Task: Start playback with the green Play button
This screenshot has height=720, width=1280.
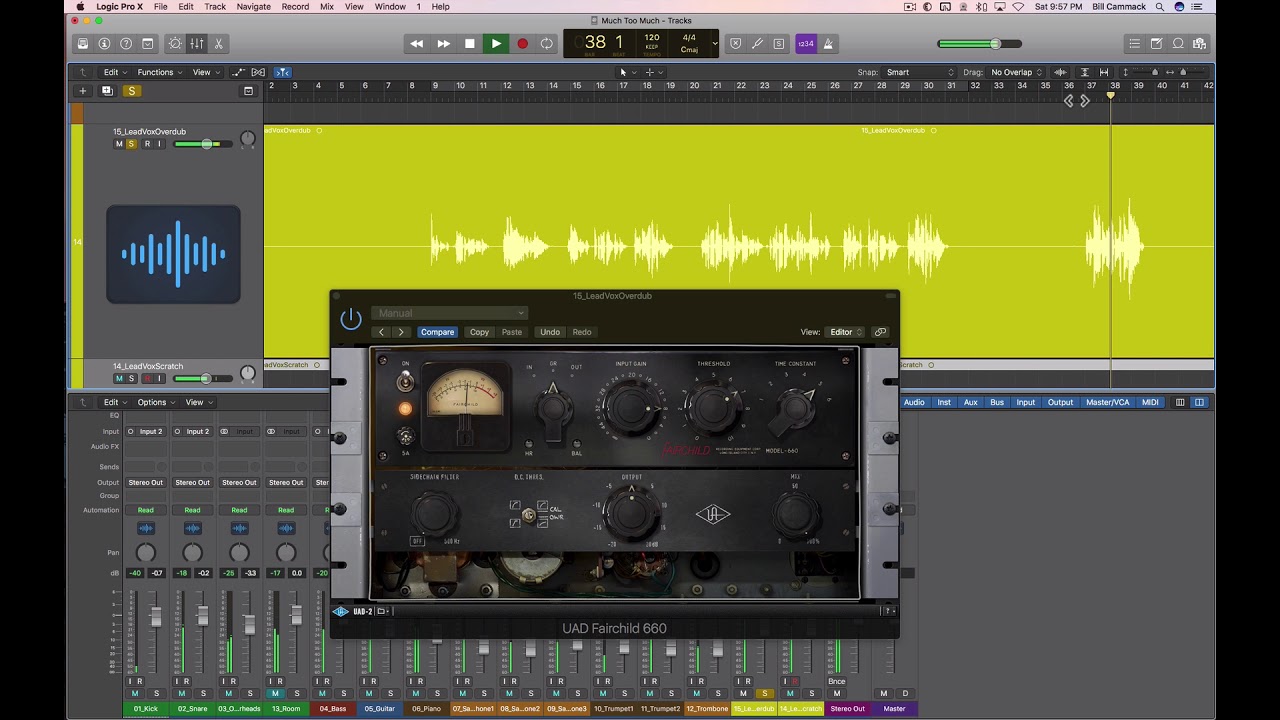Action: click(496, 43)
